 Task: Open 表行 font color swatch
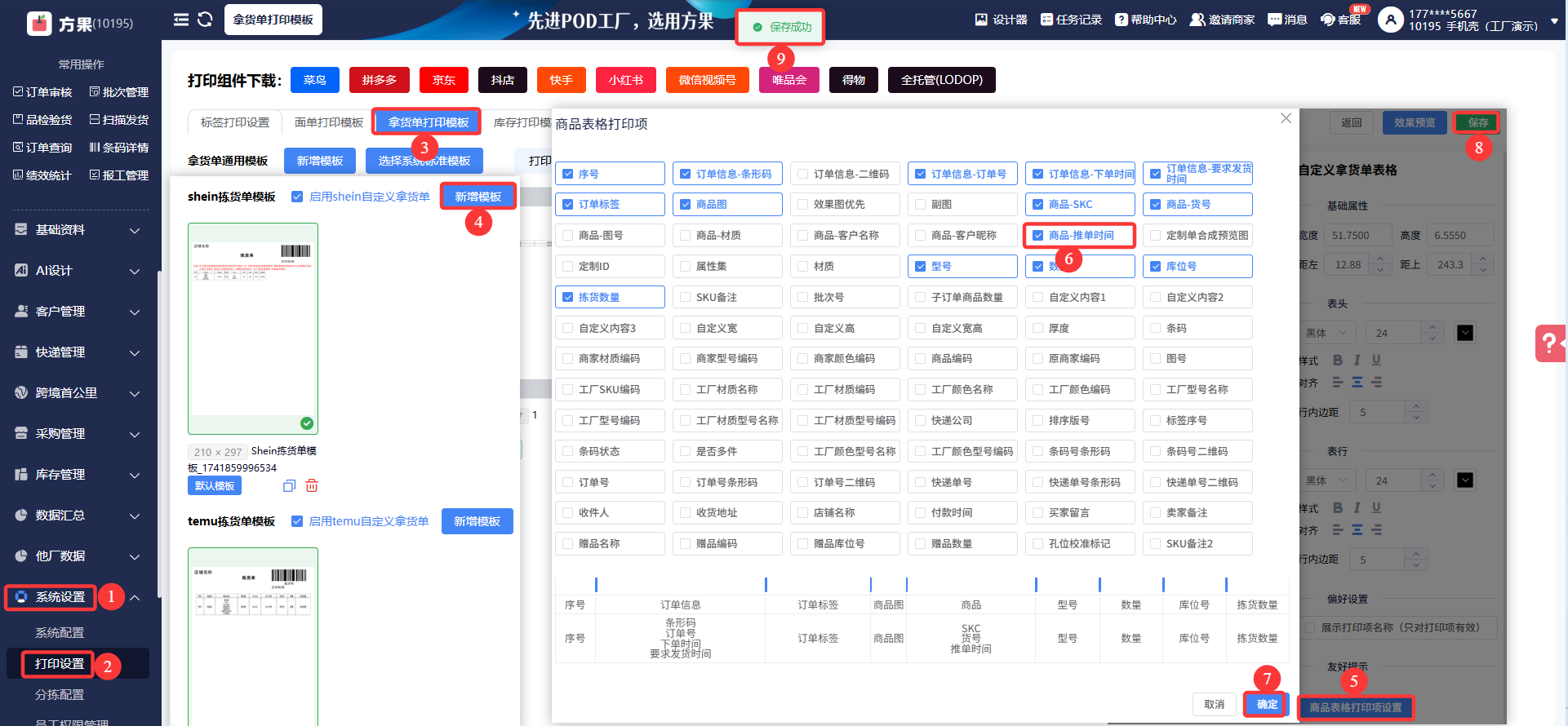[1465, 480]
